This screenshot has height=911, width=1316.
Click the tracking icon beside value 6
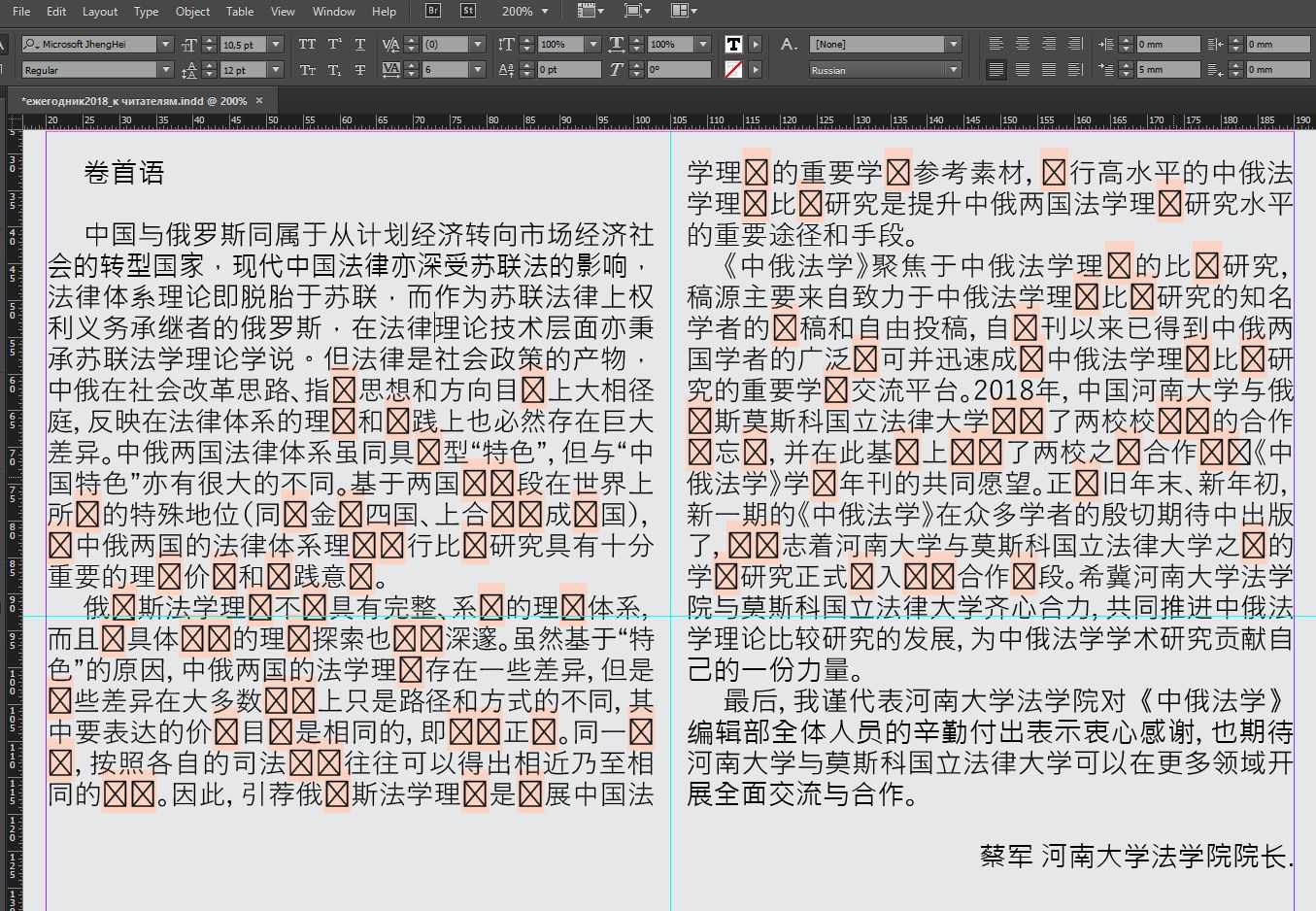(391, 70)
